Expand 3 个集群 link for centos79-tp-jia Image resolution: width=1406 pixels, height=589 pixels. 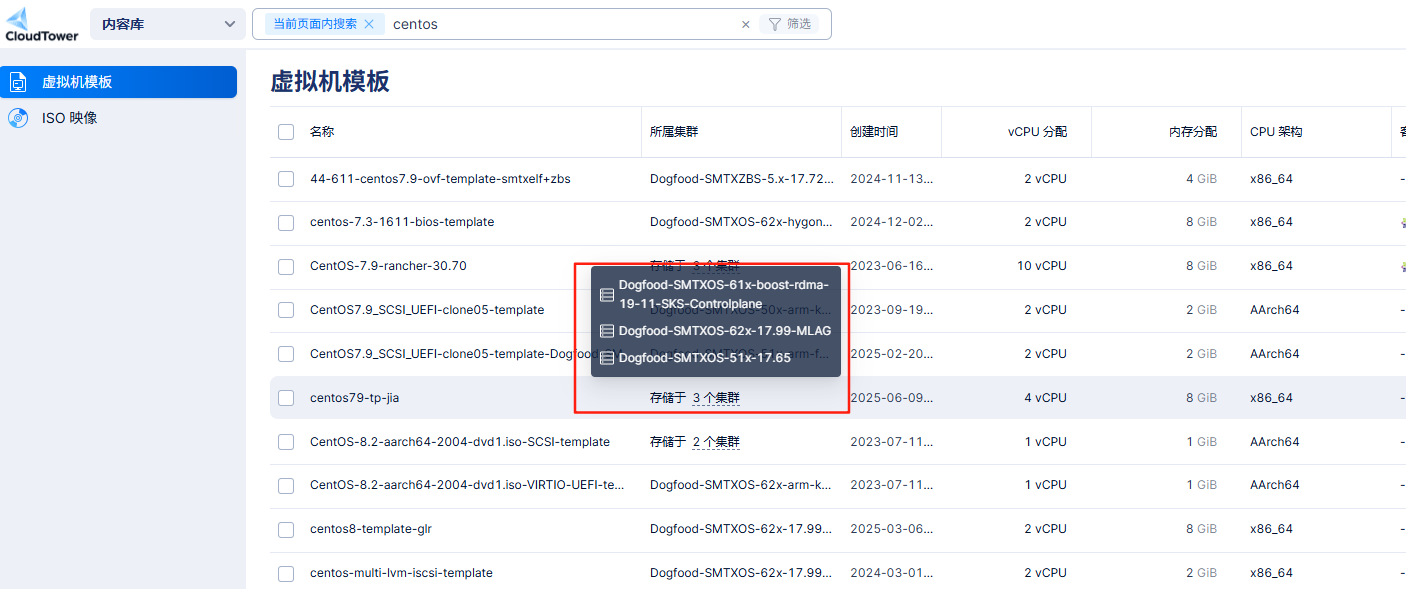[x=715, y=398]
